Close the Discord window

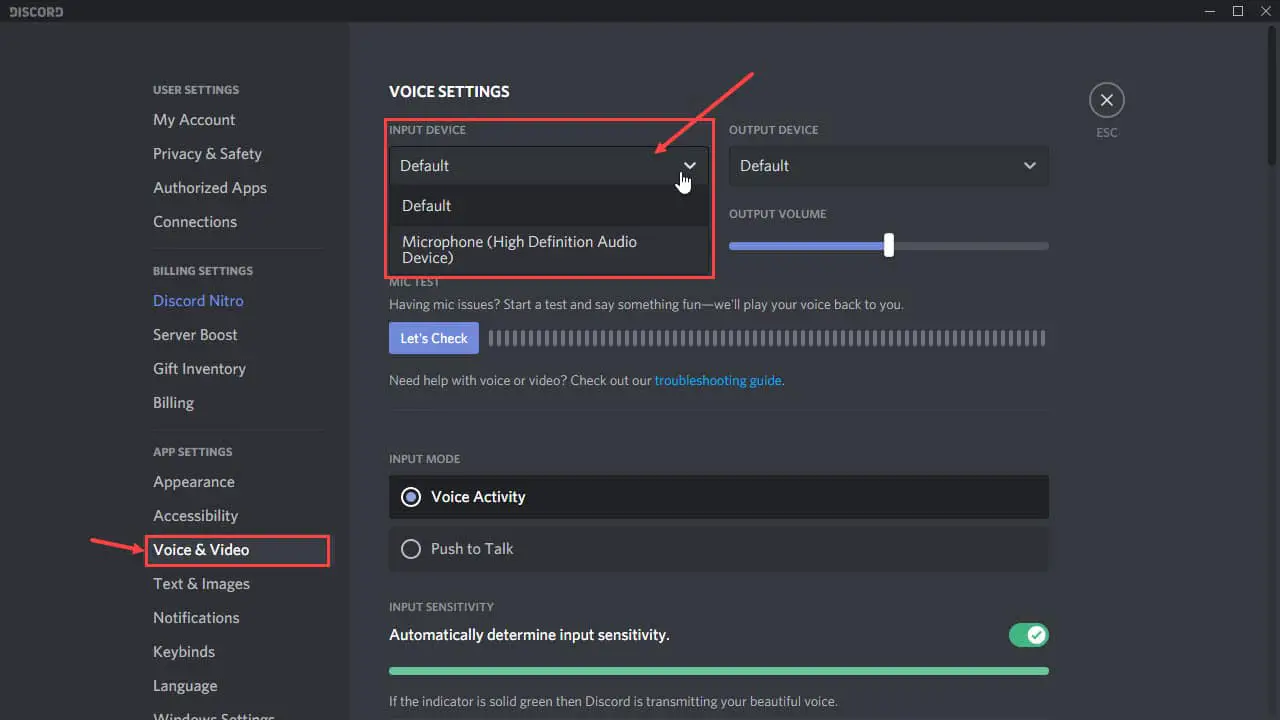[1265, 11]
